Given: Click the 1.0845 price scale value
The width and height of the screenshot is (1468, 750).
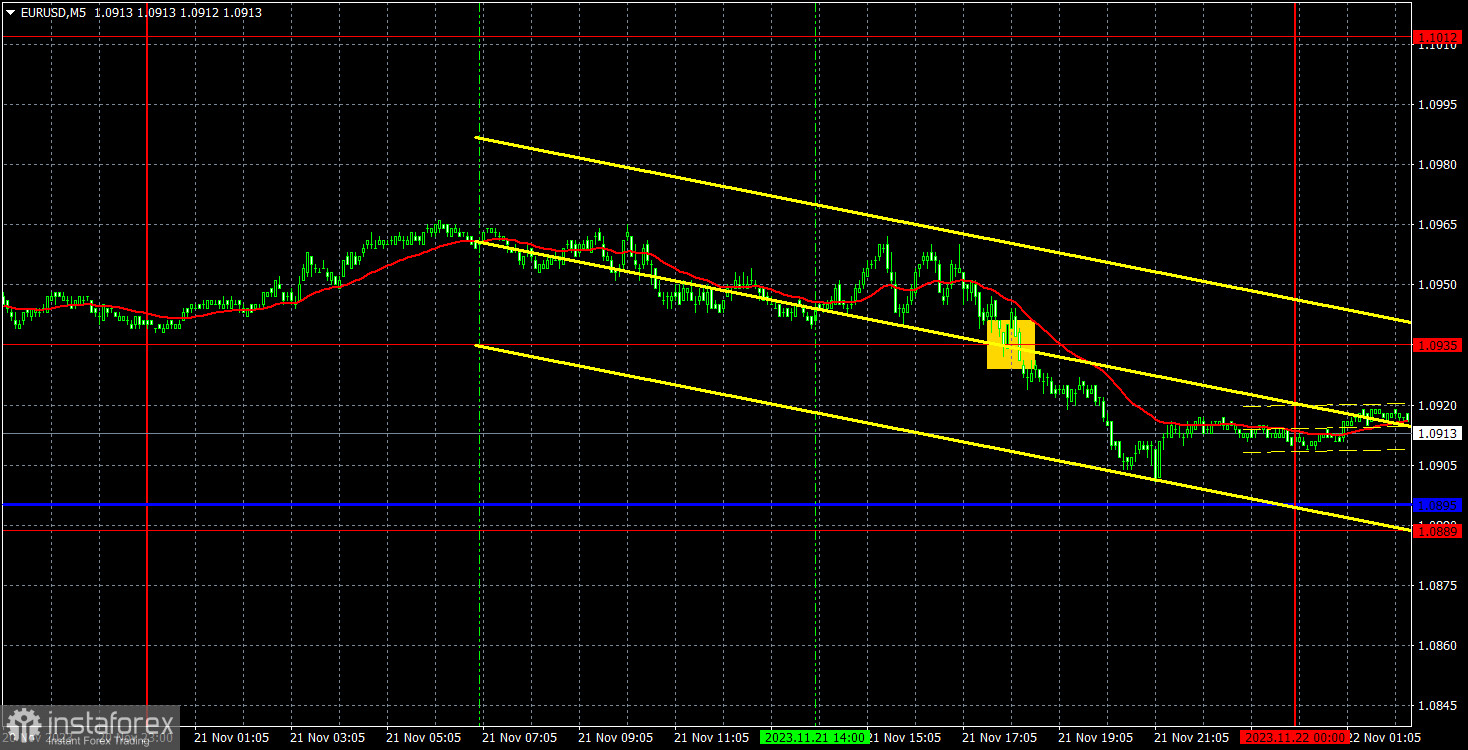Looking at the screenshot, I should click(x=1436, y=706).
